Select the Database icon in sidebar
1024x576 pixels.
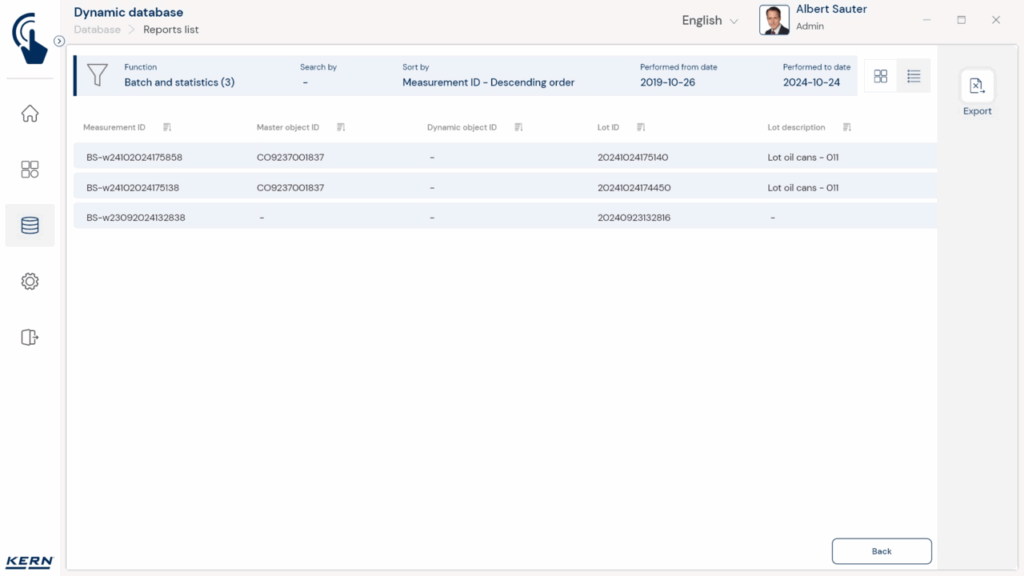click(30, 225)
